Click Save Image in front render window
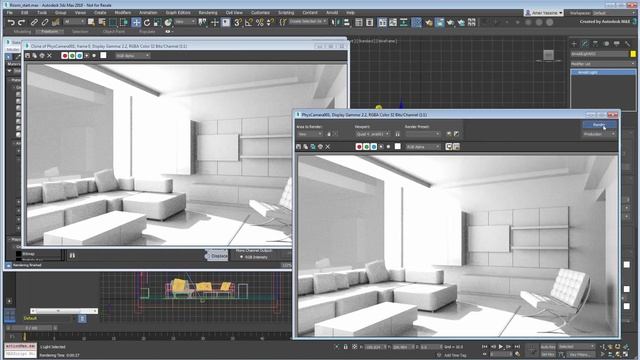 pos(299,147)
